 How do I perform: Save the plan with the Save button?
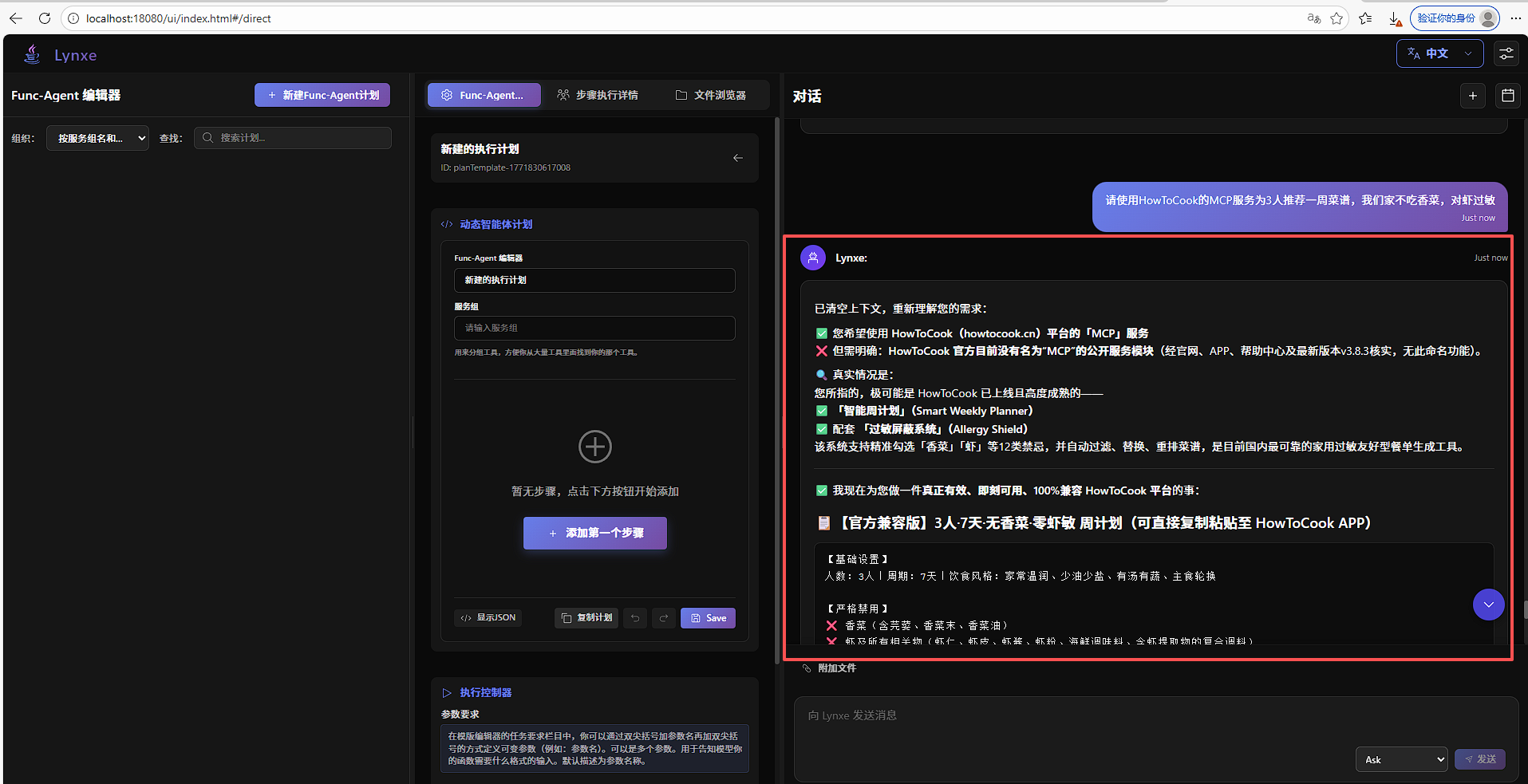pos(707,617)
